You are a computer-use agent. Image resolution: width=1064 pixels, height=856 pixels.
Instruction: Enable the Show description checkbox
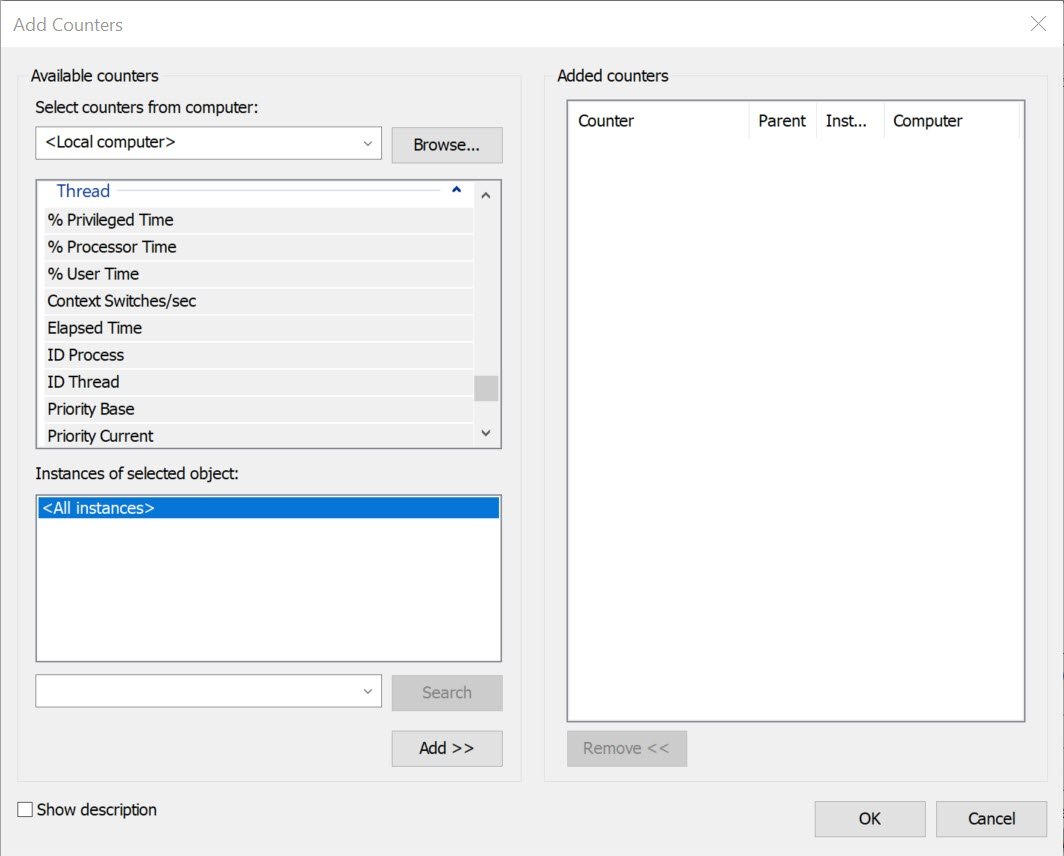point(23,809)
